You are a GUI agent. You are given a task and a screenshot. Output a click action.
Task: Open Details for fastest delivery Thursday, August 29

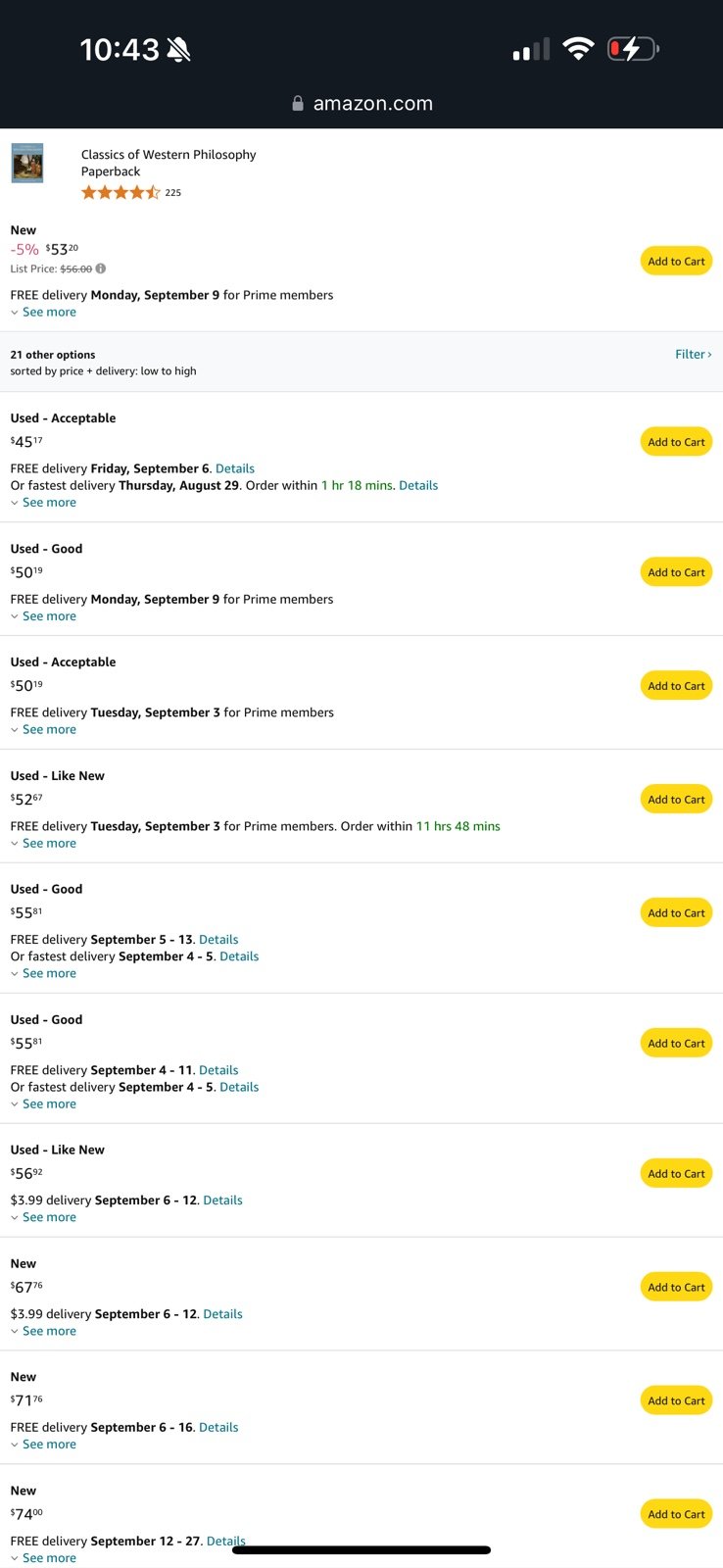[418, 485]
